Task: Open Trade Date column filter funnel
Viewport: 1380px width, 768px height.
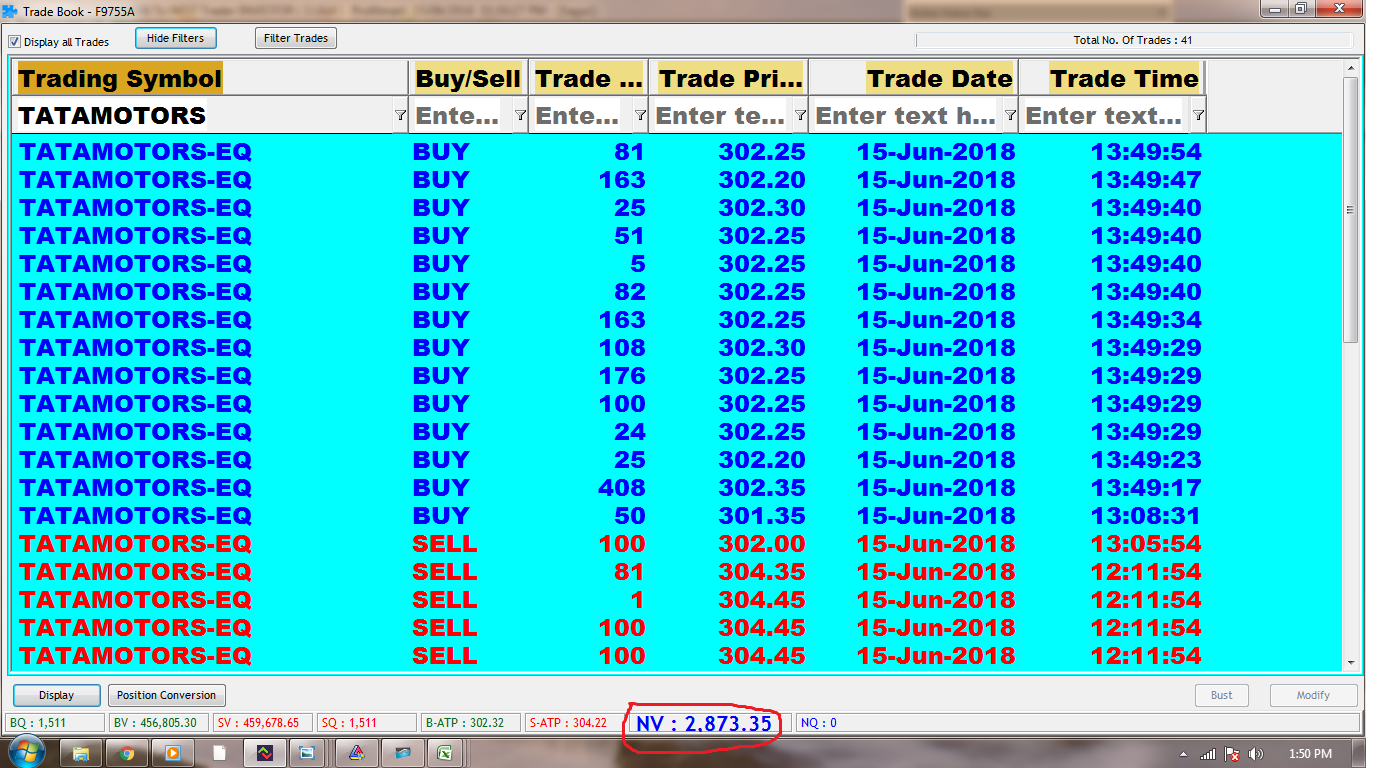Action: [1010, 116]
